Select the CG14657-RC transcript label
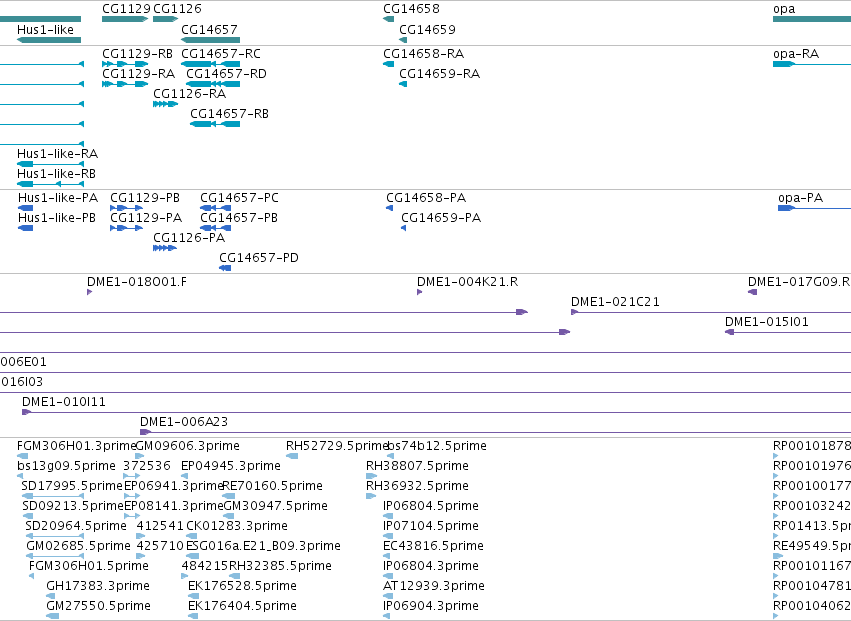Screen dimensions: 851x621 221,54
